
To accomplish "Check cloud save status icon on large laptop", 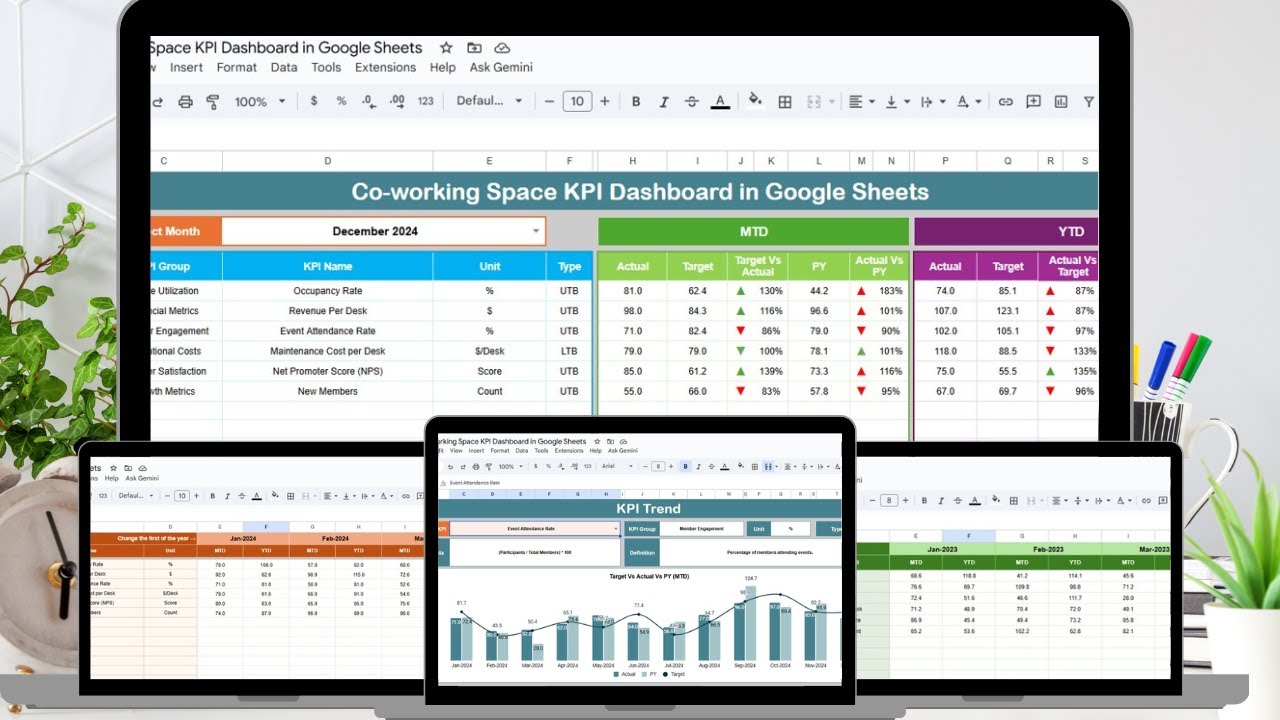I will tap(502, 47).
